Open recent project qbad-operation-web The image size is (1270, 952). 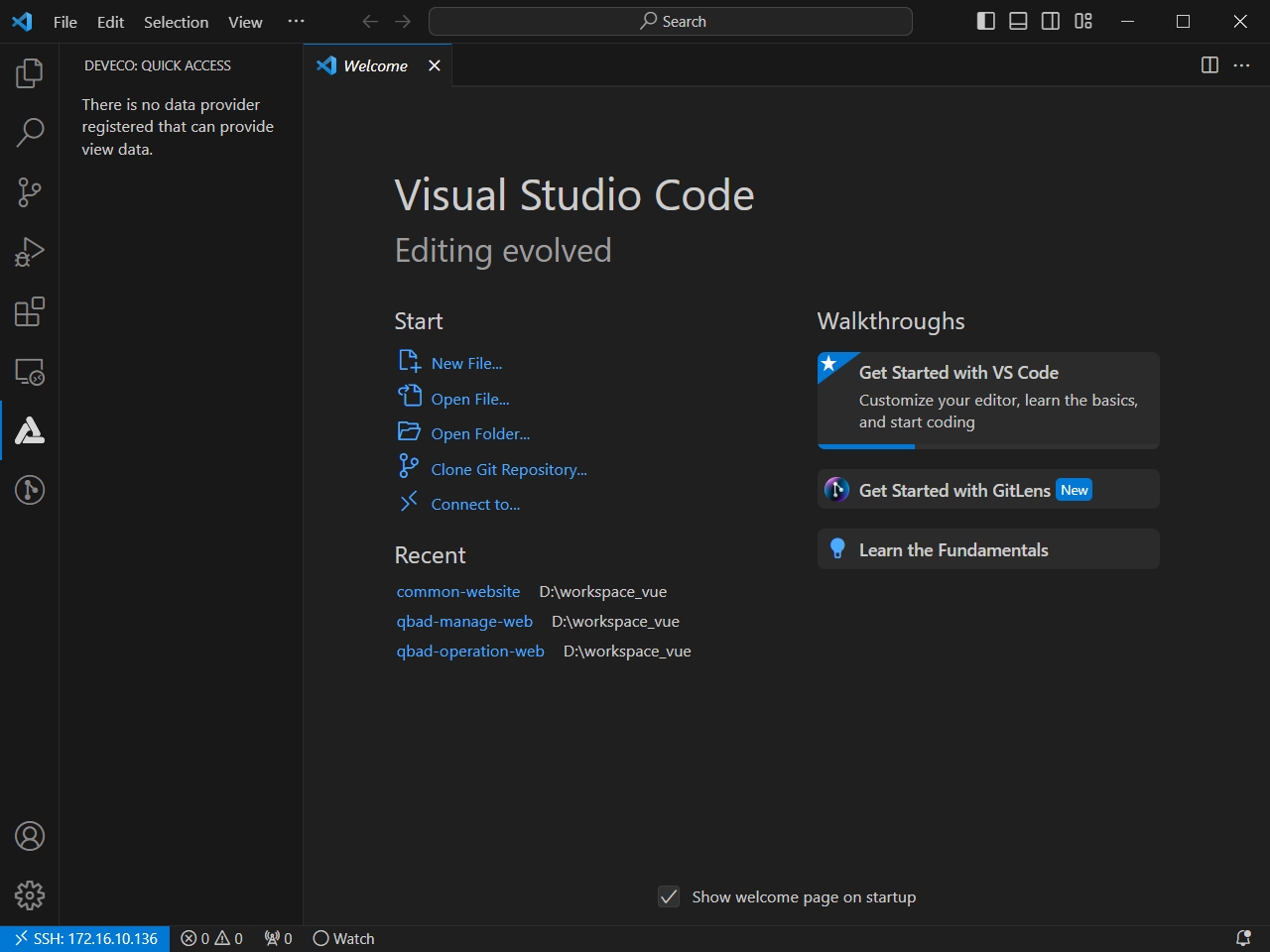[x=470, y=651]
